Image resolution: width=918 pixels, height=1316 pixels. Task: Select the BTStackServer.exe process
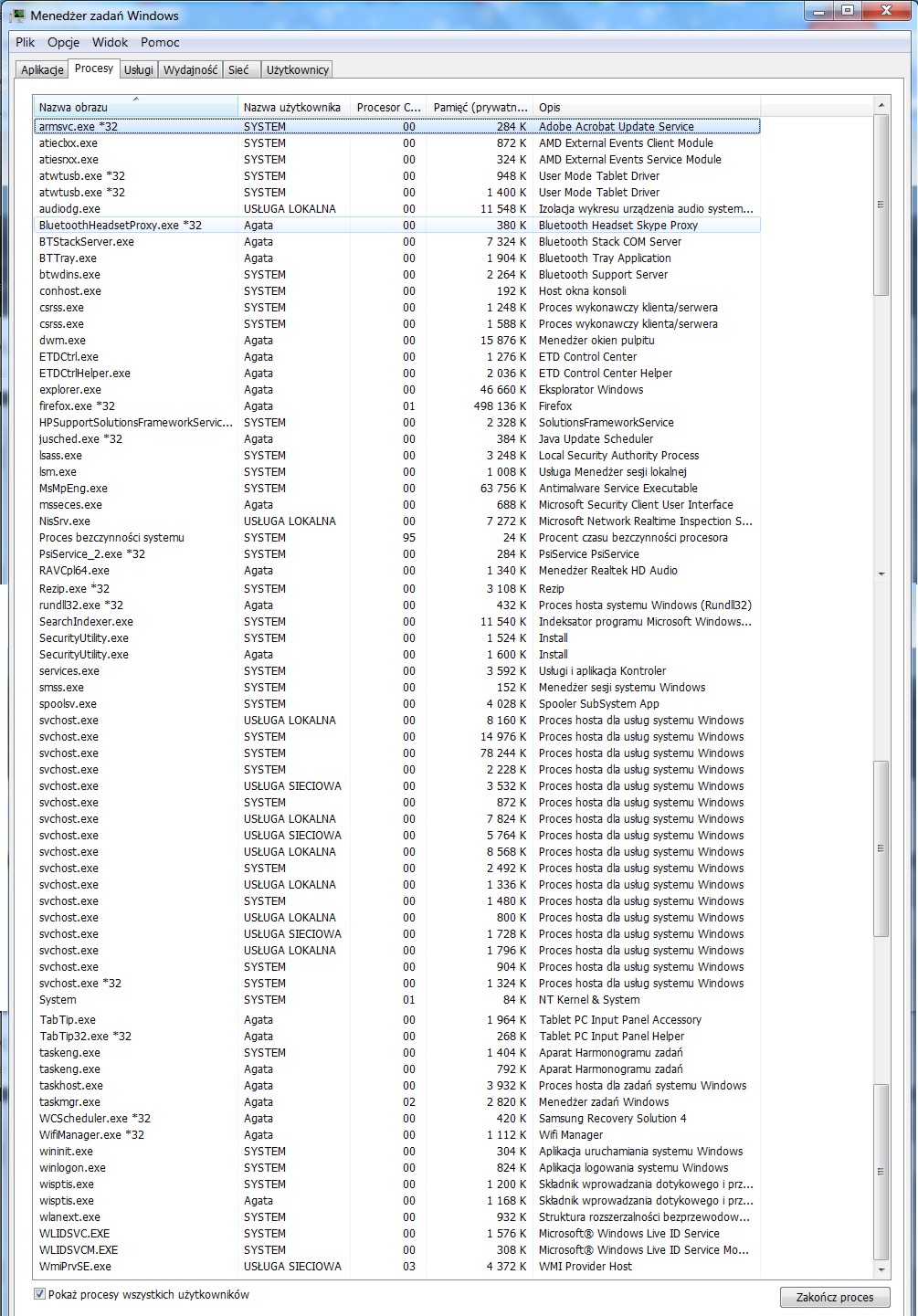396,242
